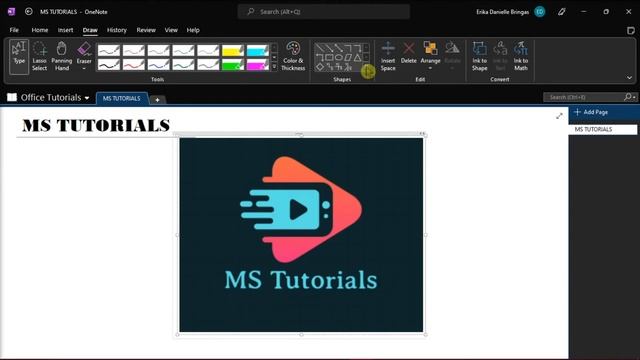Open Erika Danielle Bringas account avatar
Viewport: 640px width, 360px height.
point(540,12)
